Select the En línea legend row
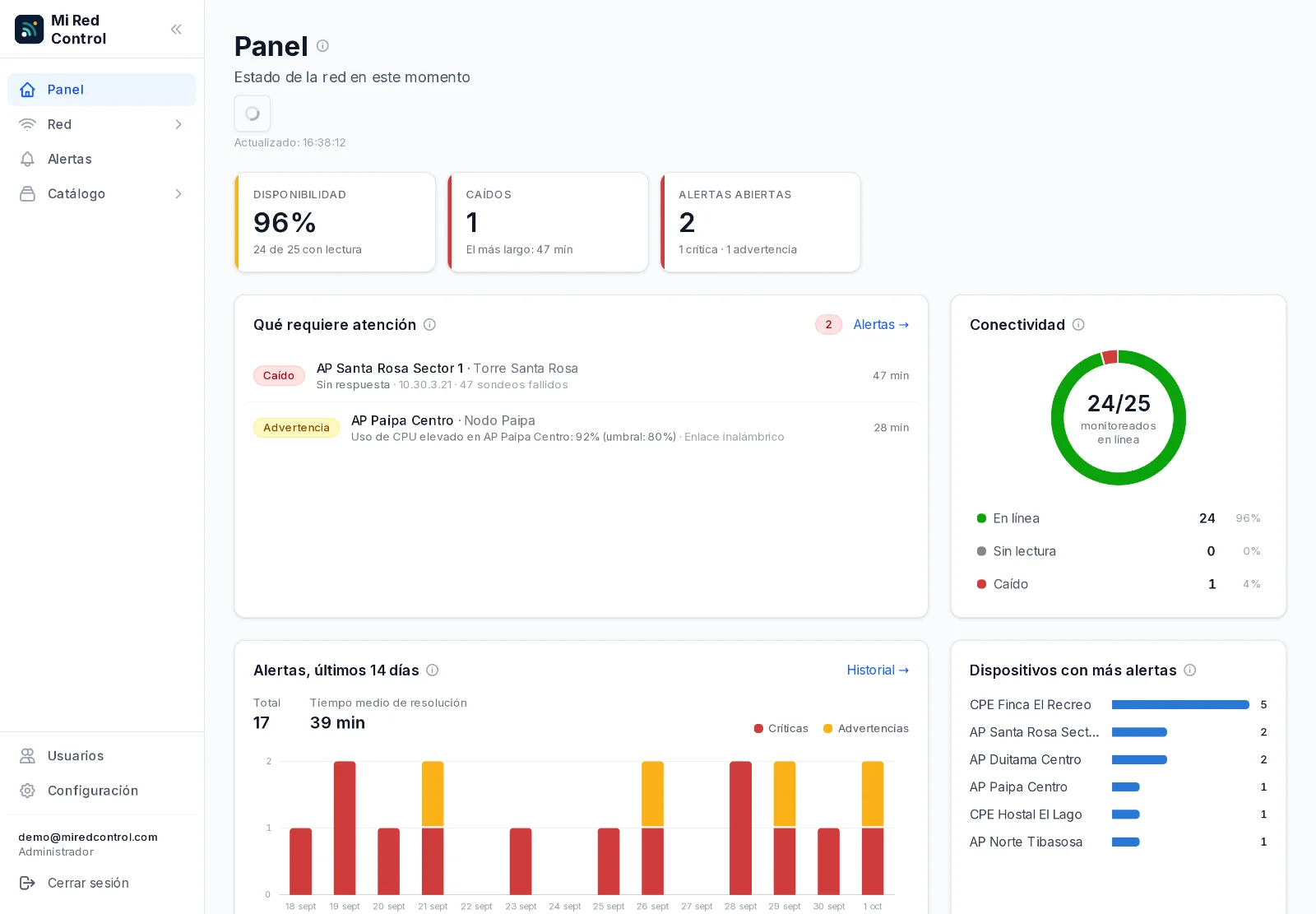 pyautogui.click(x=1119, y=518)
